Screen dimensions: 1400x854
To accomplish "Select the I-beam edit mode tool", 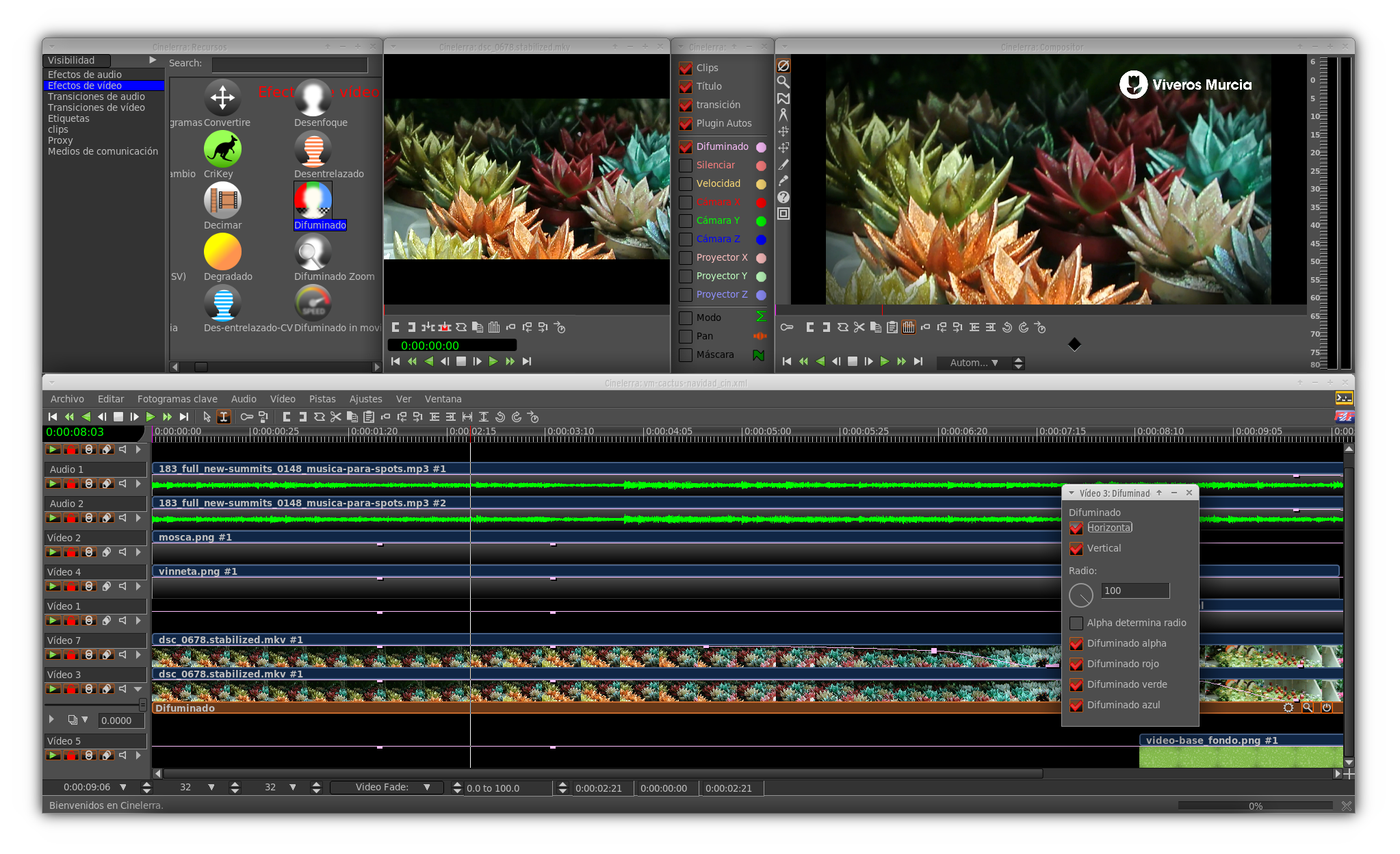I will (x=224, y=417).
